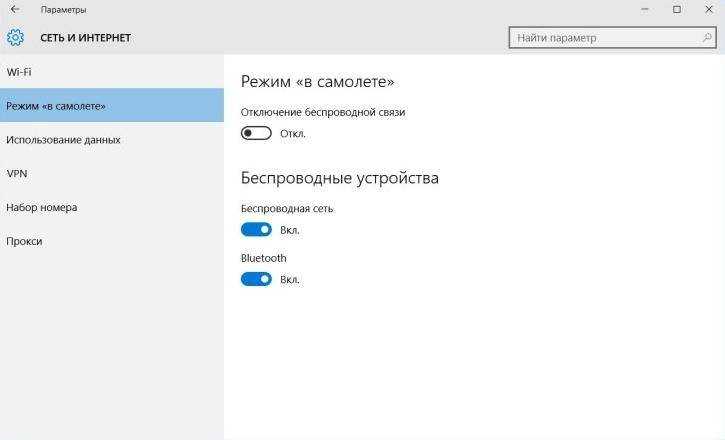Open the VPN section
This screenshot has height=440, width=725.
pyautogui.click(x=112, y=173)
